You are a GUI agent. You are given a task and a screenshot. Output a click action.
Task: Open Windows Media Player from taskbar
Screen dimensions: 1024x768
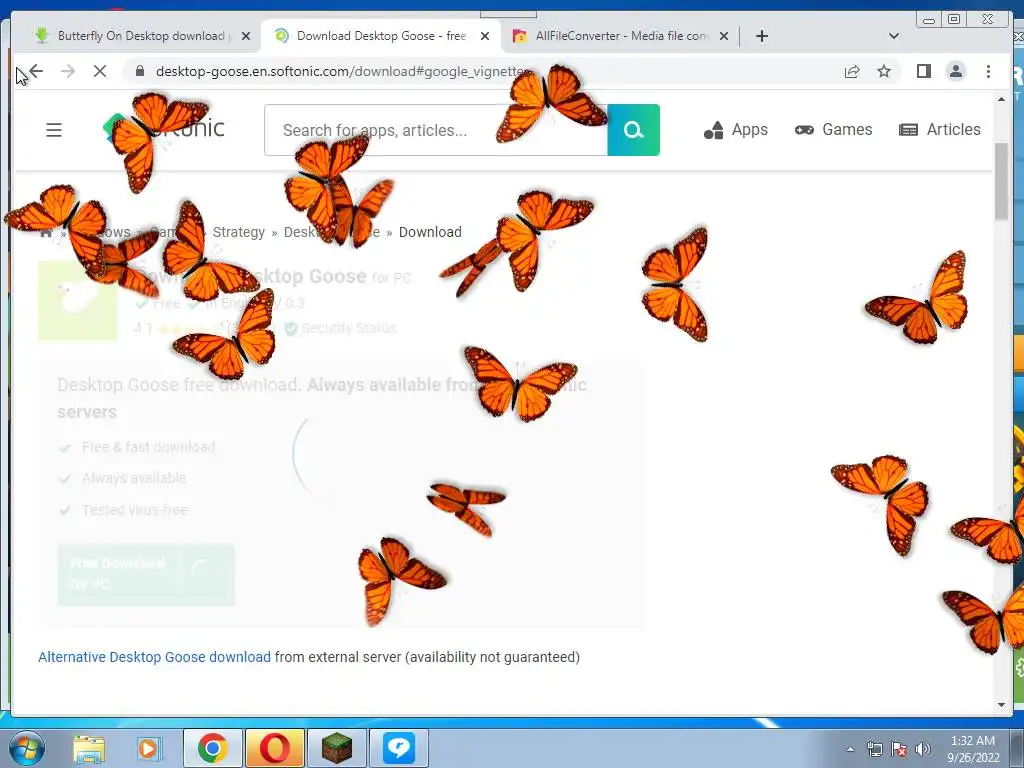coord(149,748)
